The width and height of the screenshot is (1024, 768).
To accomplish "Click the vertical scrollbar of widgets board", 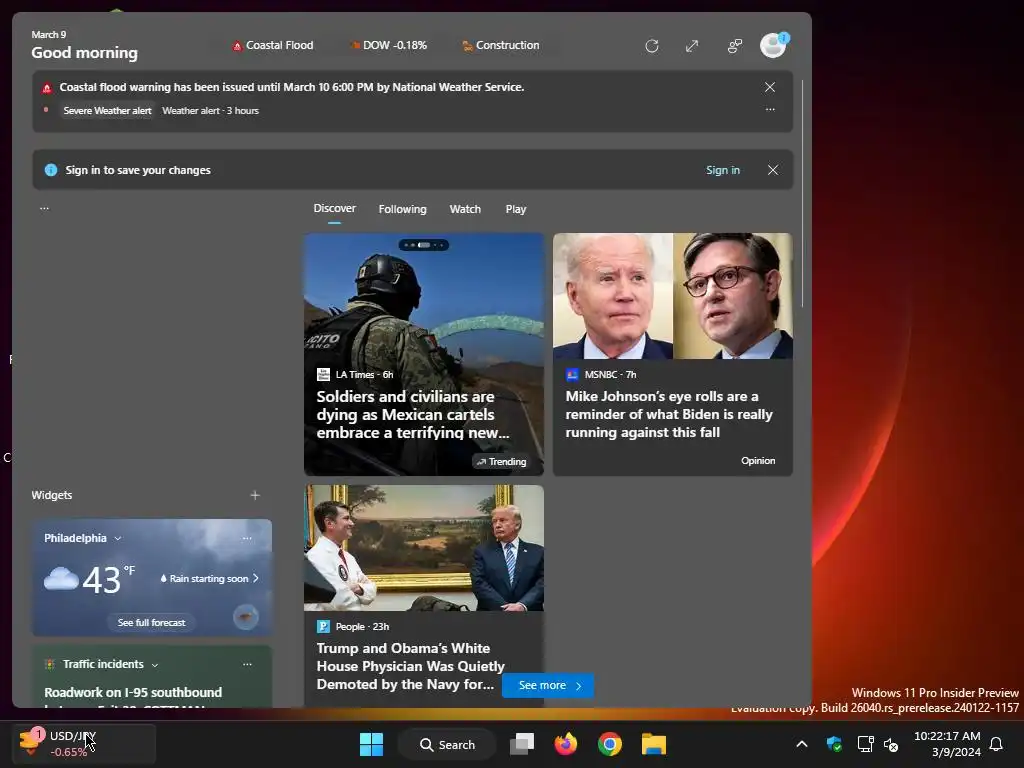I will [803, 193].
